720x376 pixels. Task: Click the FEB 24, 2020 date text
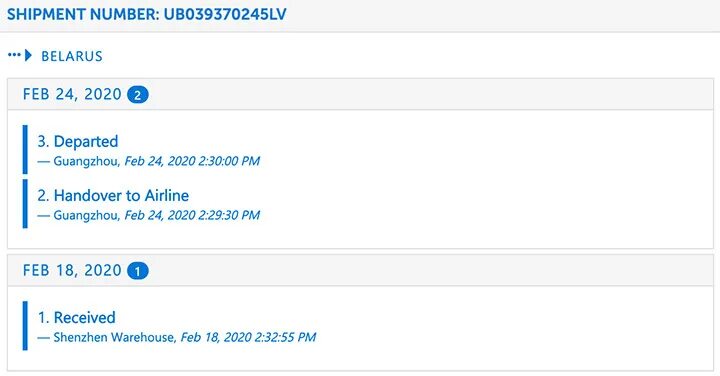click(72, 94)
